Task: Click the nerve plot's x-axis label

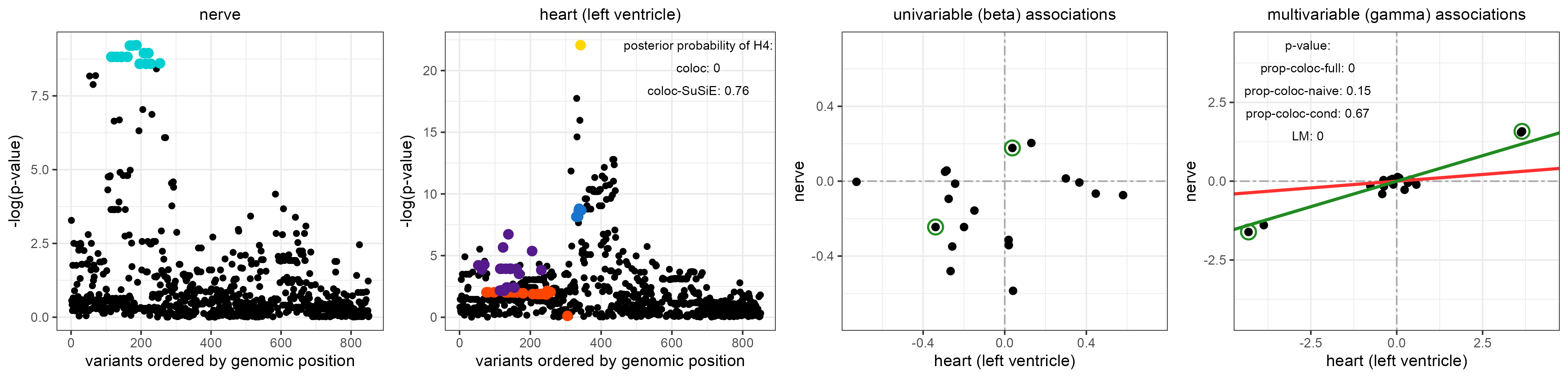Action: point(220,361)
